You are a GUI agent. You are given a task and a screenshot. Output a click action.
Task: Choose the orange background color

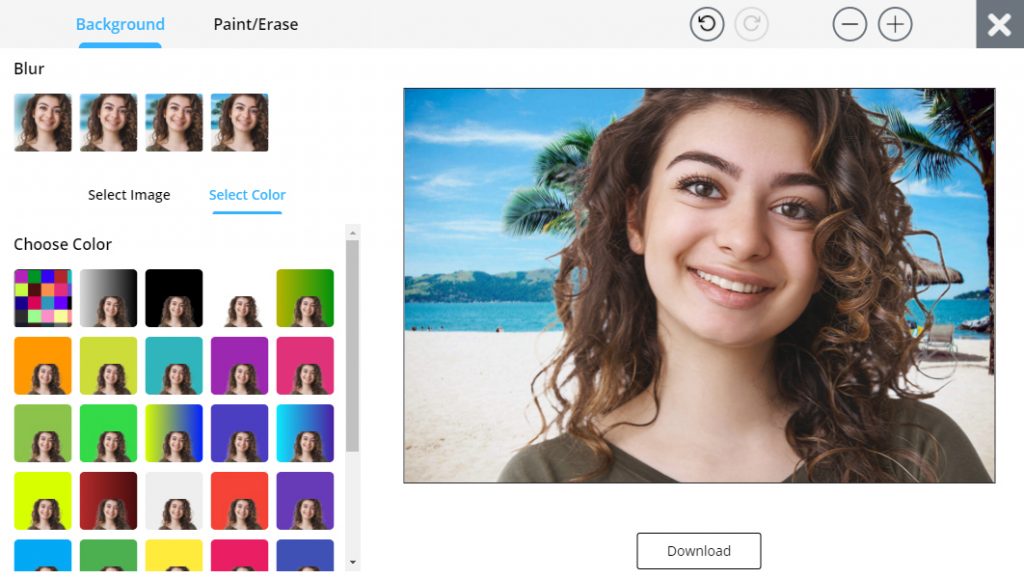coord(42,365)
